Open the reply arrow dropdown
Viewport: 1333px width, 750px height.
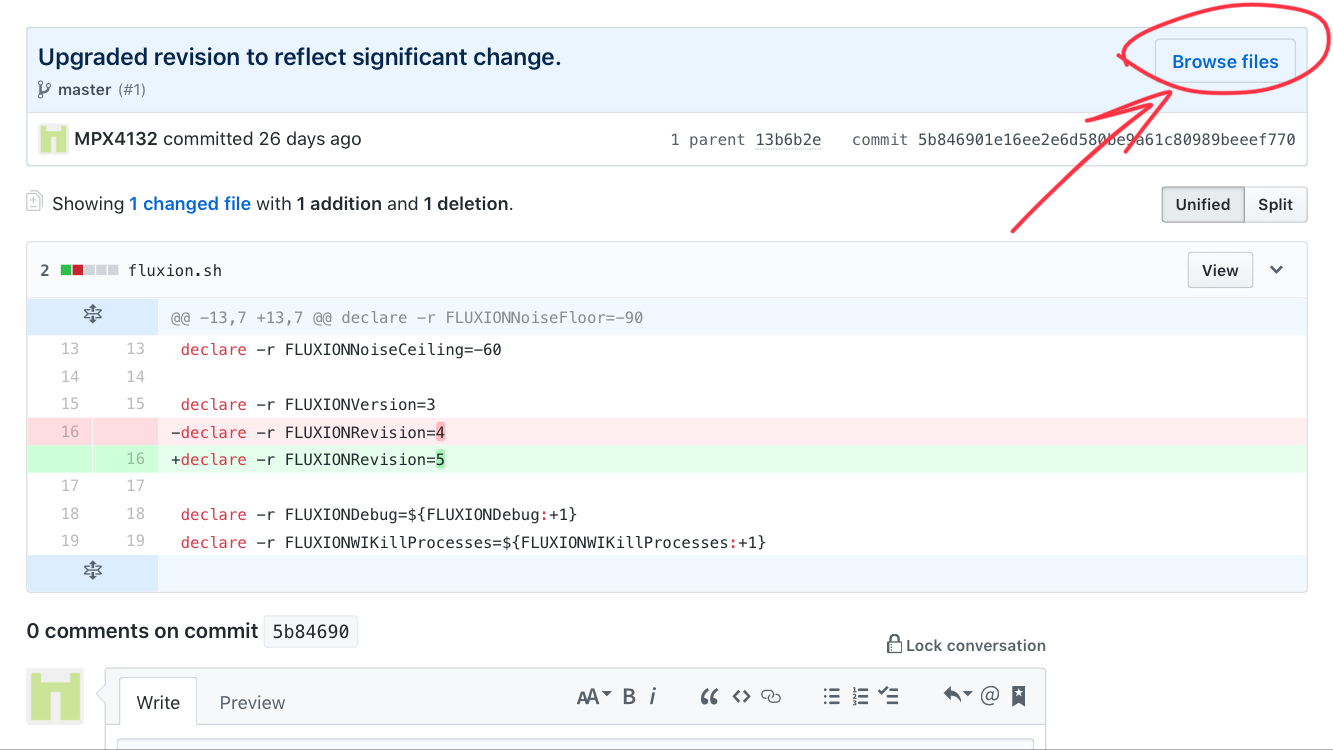point(958,695)
